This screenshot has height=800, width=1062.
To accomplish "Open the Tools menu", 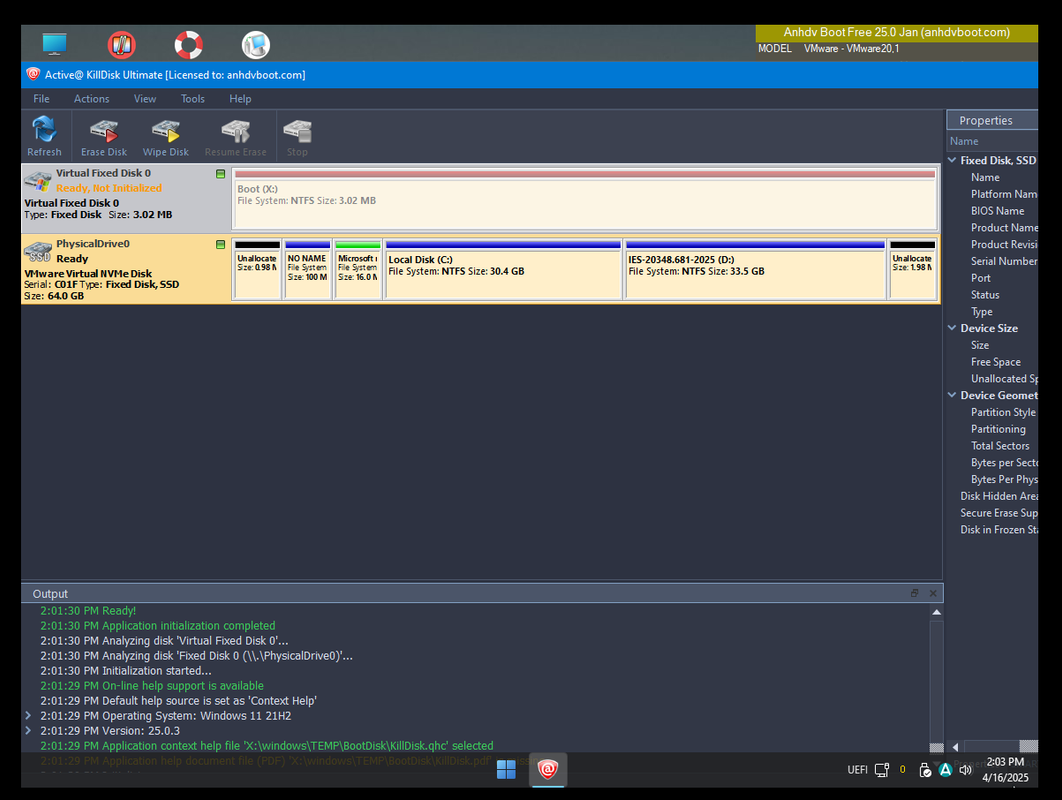I will coord(192,98).
